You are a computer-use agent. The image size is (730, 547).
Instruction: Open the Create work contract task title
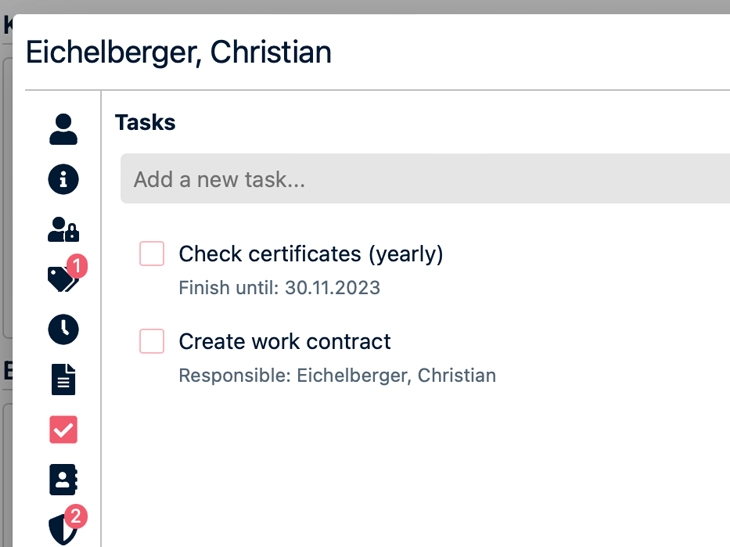click(284, 341)
